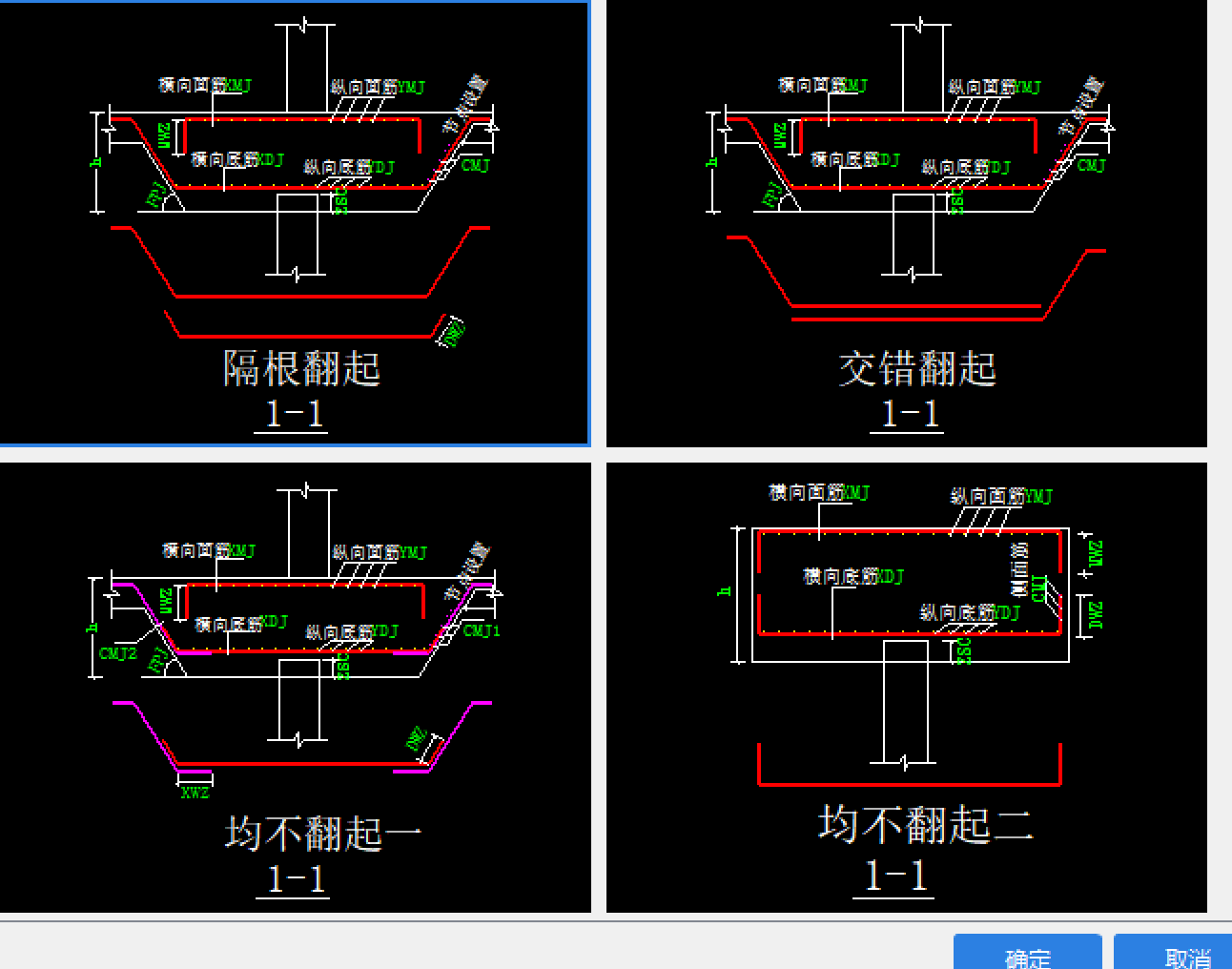Click the XWZ dimension in 均不翻起一 diagram

pyautogui.click(x=195, y=792)
